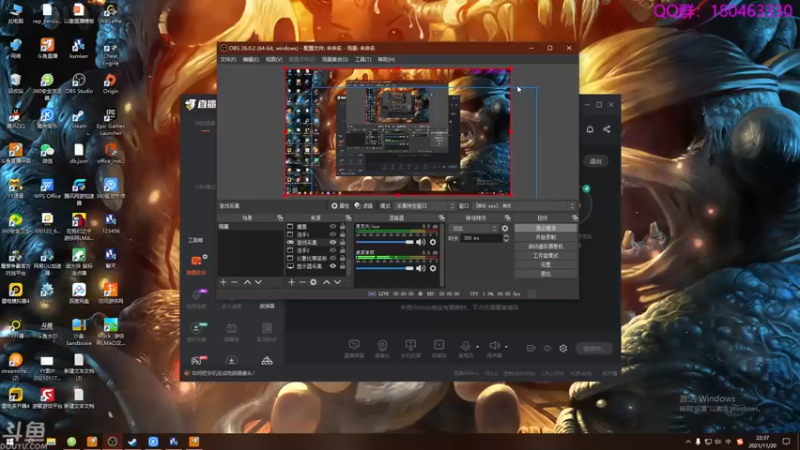Open OBS Studio desktop shortcut
Image resolution: width=800 pixels, height=450 pixels.
click(79, 84)
